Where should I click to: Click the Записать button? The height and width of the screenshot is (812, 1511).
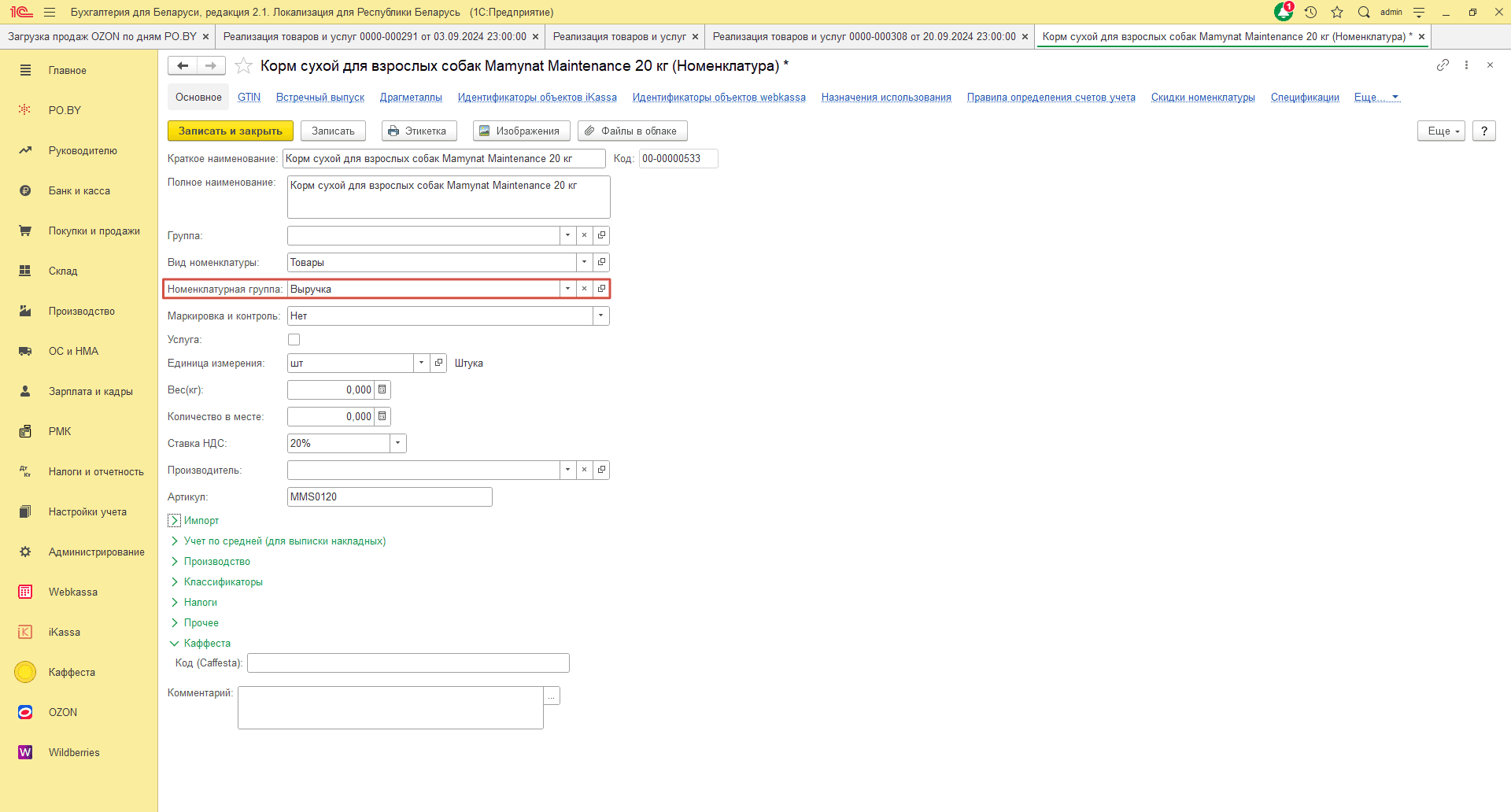(x=333, y=131)
